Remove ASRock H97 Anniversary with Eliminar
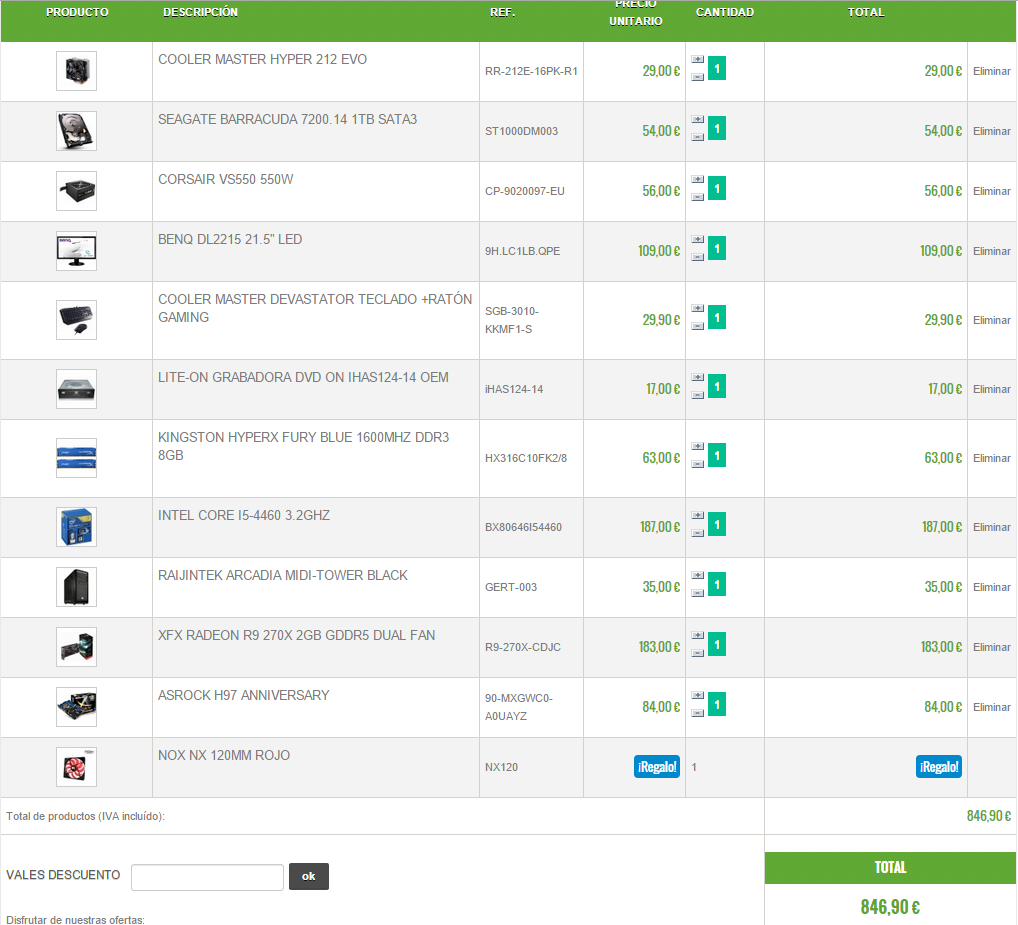The height and width of the screenshot is (925, 1018). click(x=991, y=708)
